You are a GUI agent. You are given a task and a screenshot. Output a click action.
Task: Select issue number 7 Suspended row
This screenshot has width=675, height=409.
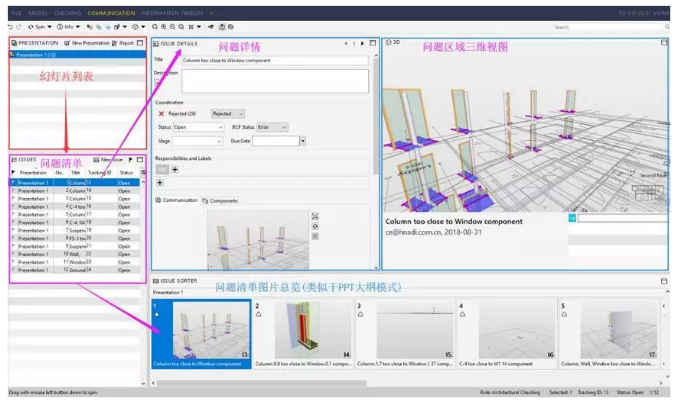point(74,230)
